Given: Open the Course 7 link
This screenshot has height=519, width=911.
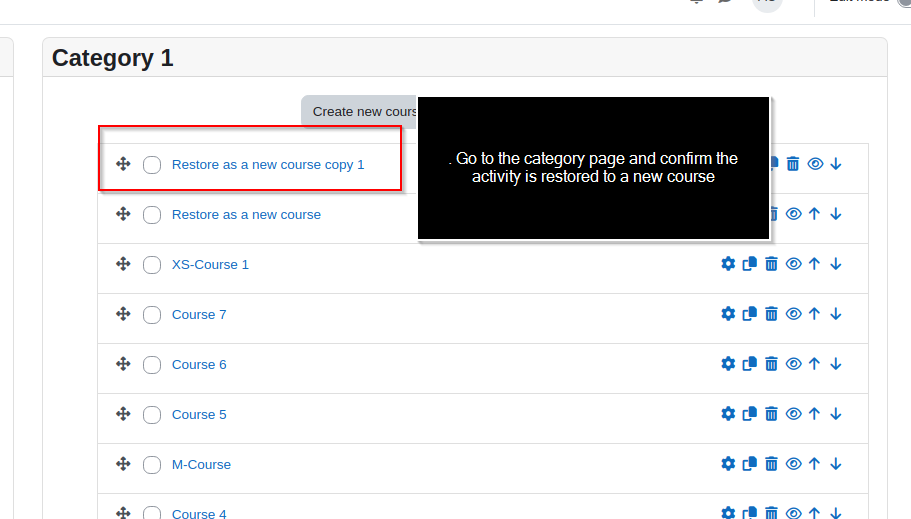Looking at the screenshot, I should point(199,314).
